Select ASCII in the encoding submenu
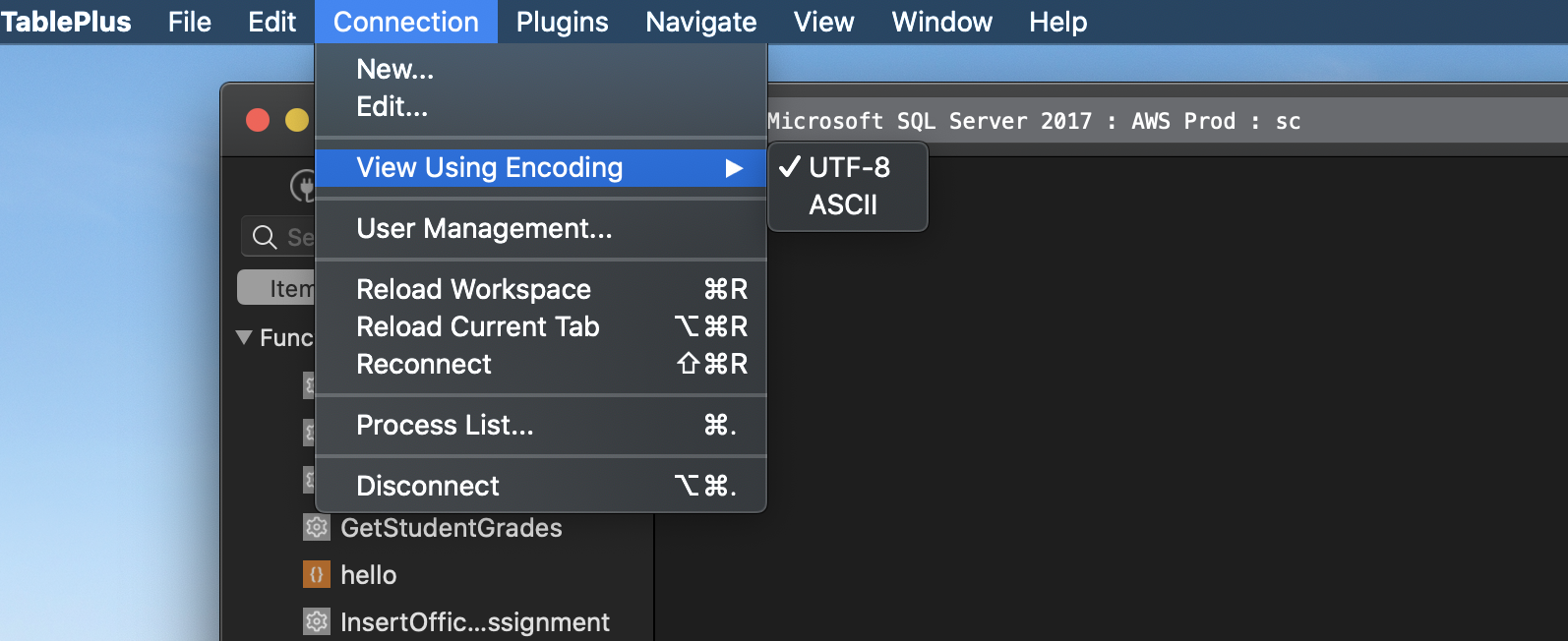 [843, 204]
